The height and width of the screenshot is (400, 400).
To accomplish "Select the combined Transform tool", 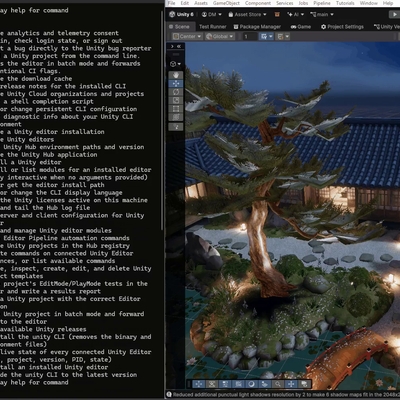I will [176, 117].
